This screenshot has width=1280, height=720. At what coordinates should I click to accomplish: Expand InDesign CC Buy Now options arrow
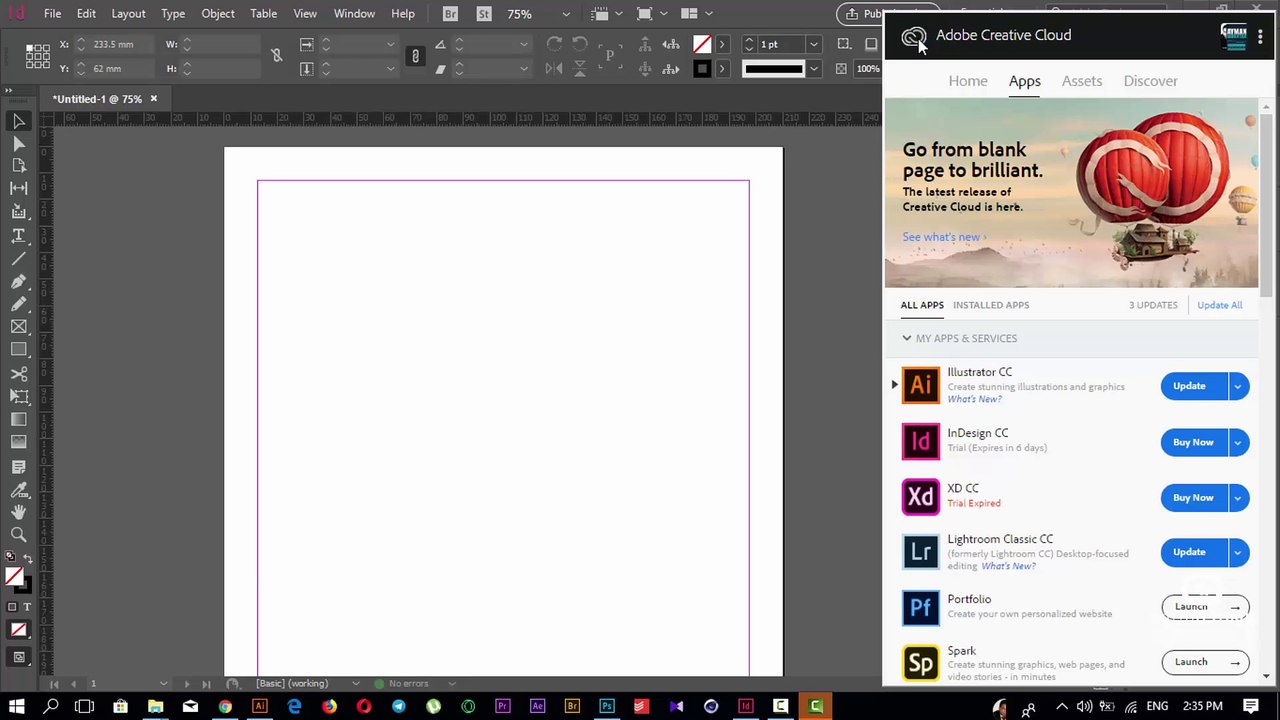(1237, 442)
